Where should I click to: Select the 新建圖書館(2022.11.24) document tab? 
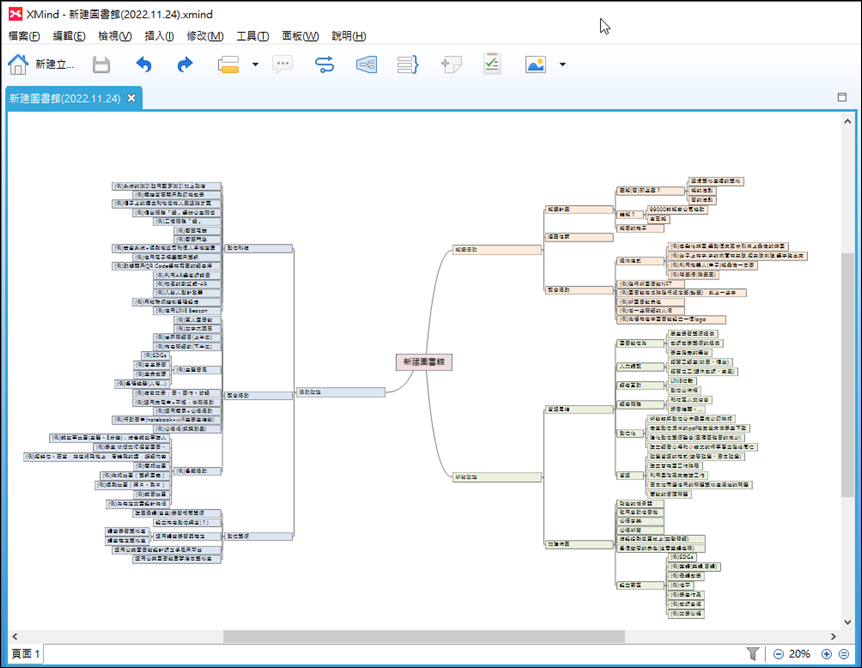tap(65, 98)
